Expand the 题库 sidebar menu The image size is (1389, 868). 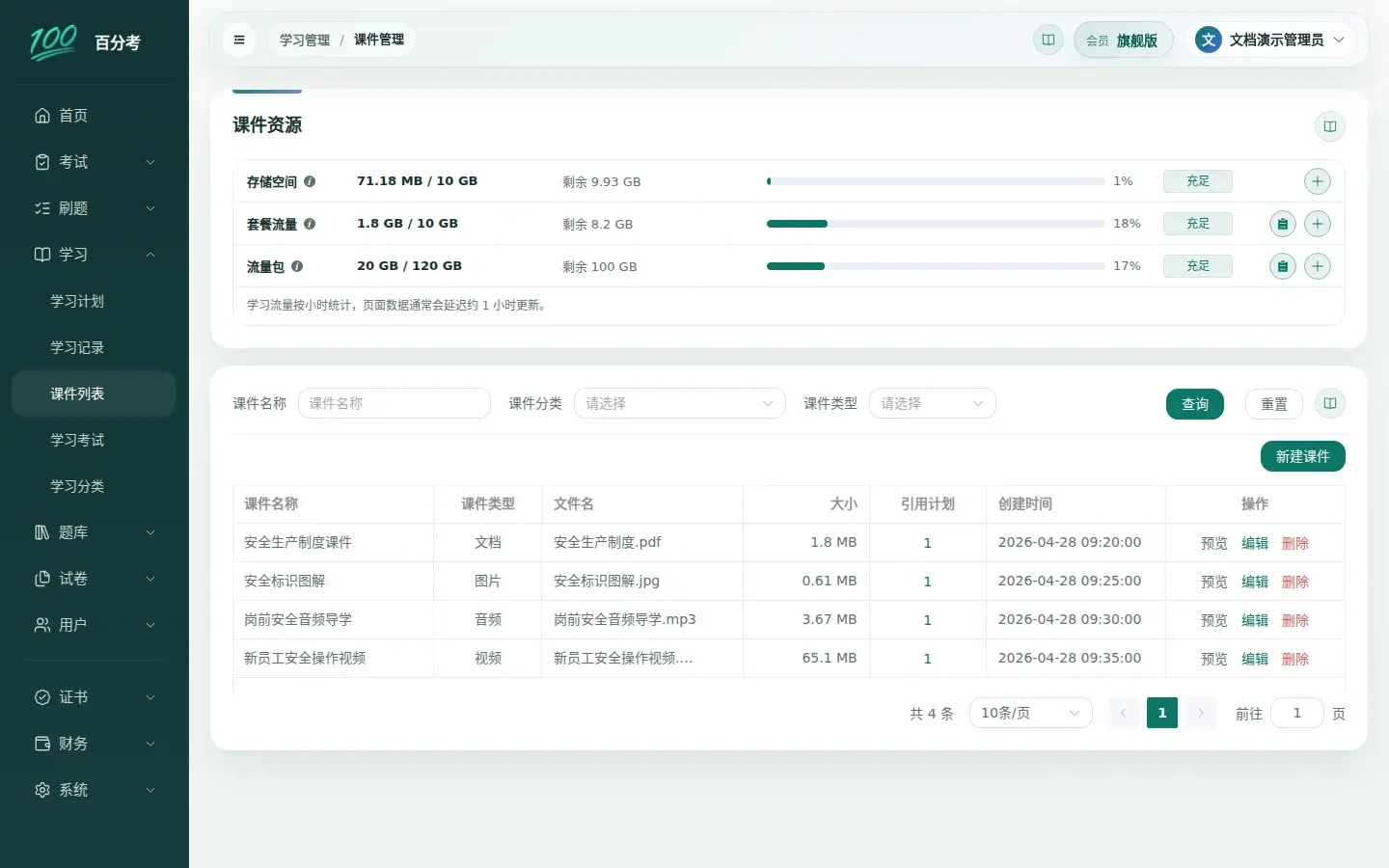94,532
